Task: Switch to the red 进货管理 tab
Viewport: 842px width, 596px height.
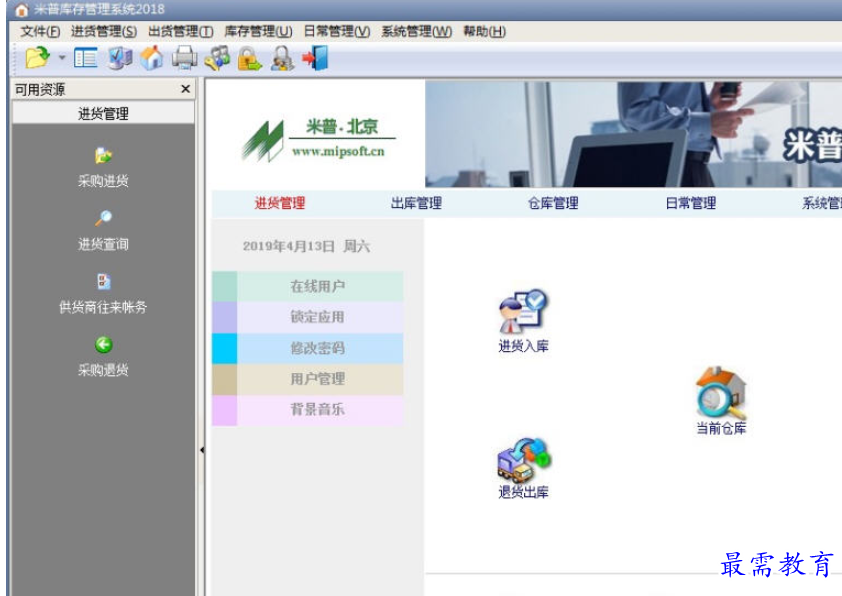Action: pos(280,203)
